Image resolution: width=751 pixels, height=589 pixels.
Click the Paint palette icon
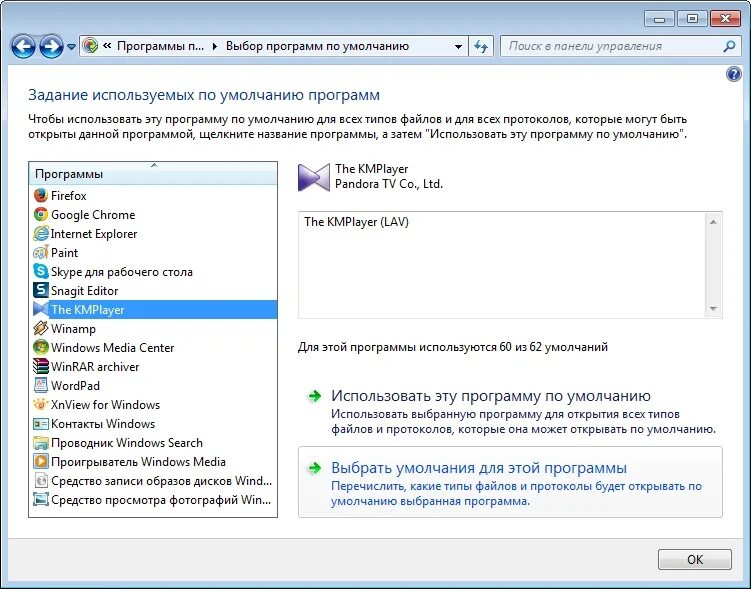pos(41,252)
